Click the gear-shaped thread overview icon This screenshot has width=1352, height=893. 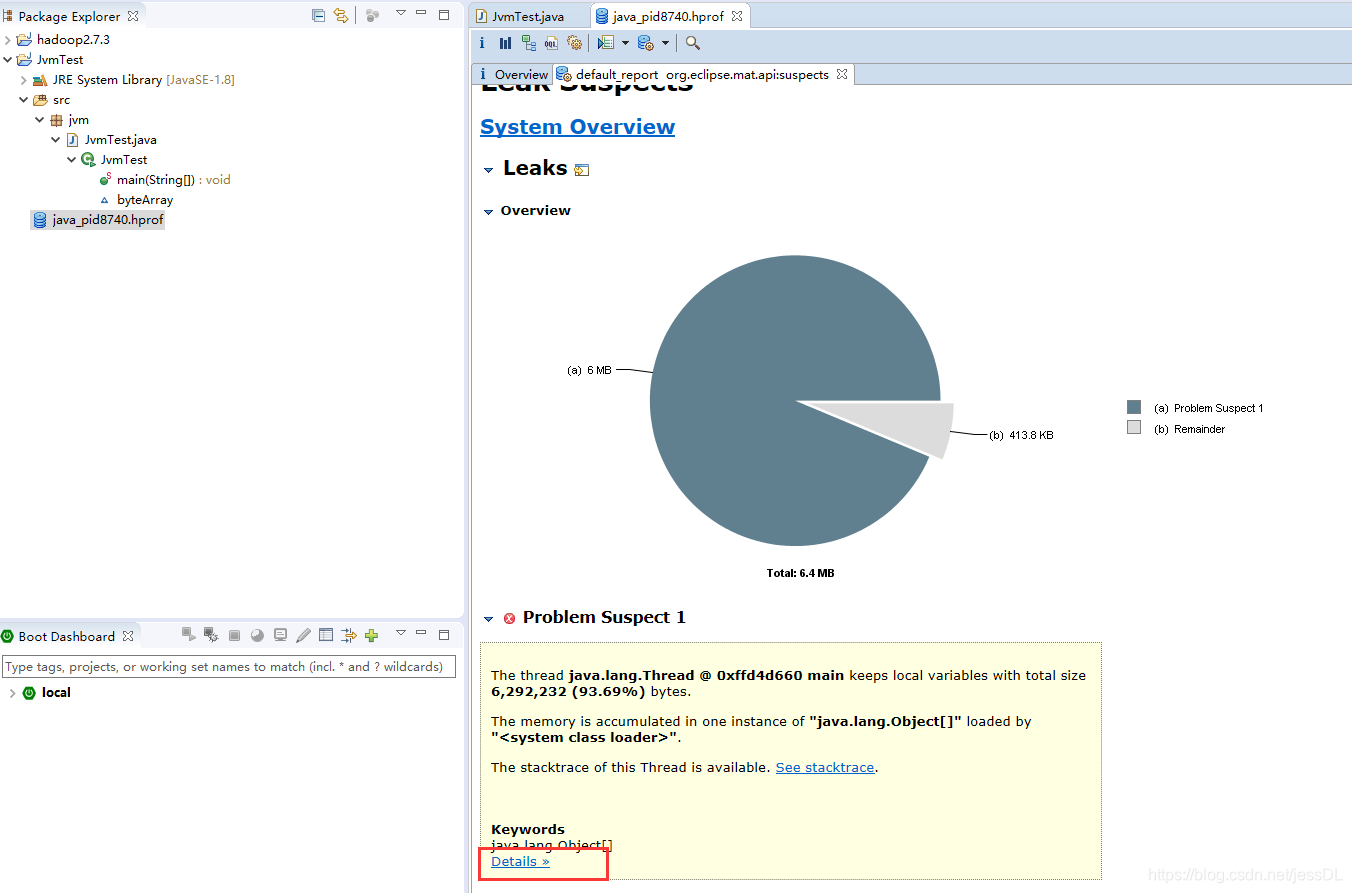tap(574, 43)
